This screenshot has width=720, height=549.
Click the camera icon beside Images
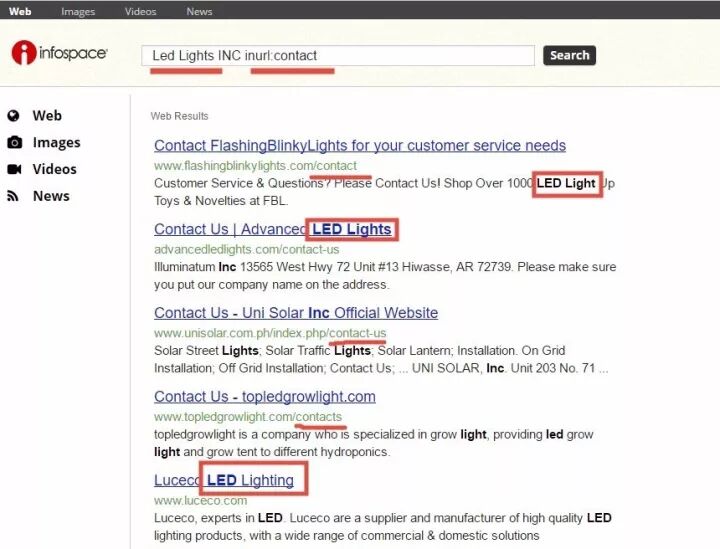14,142
